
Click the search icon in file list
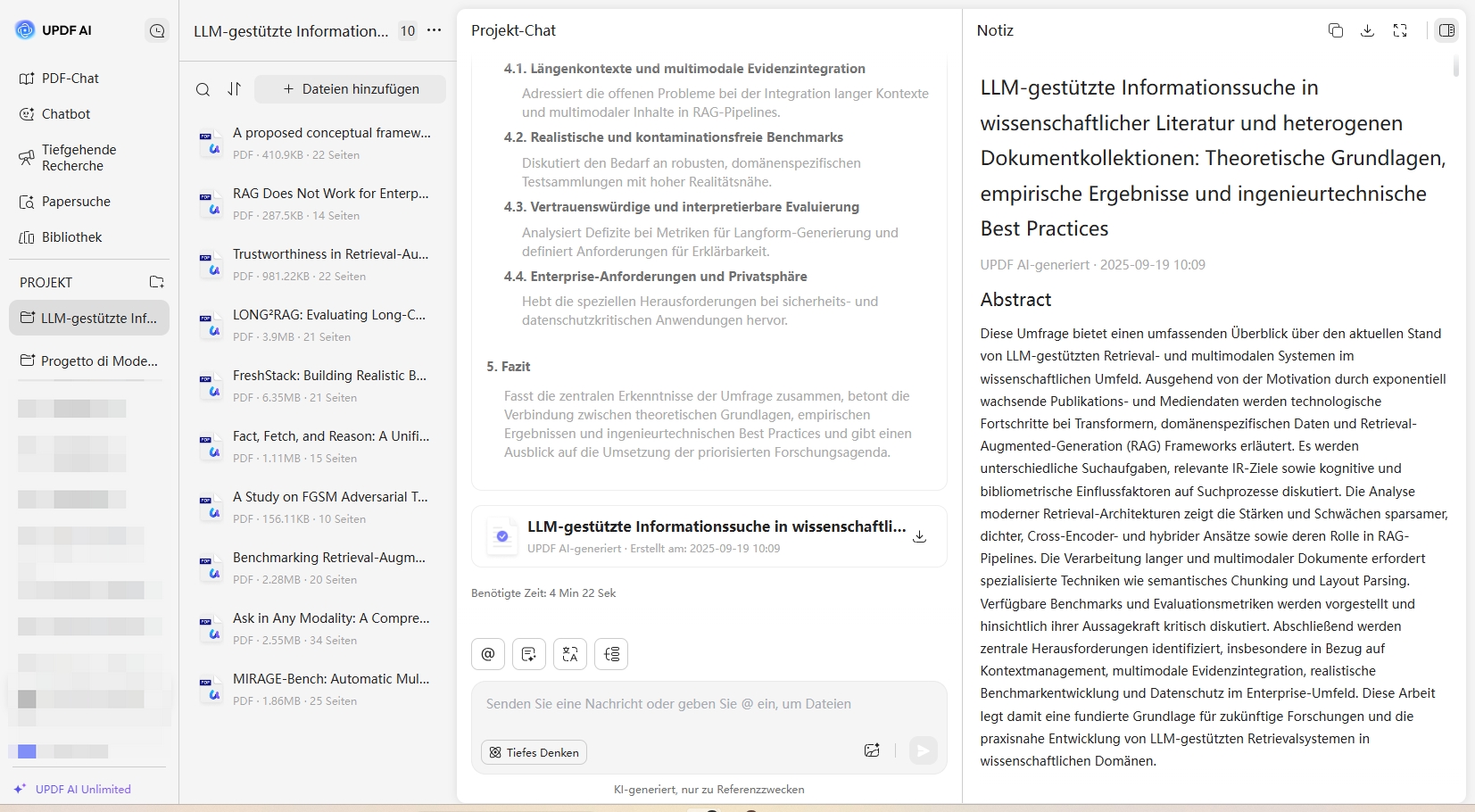pos(203,89)
